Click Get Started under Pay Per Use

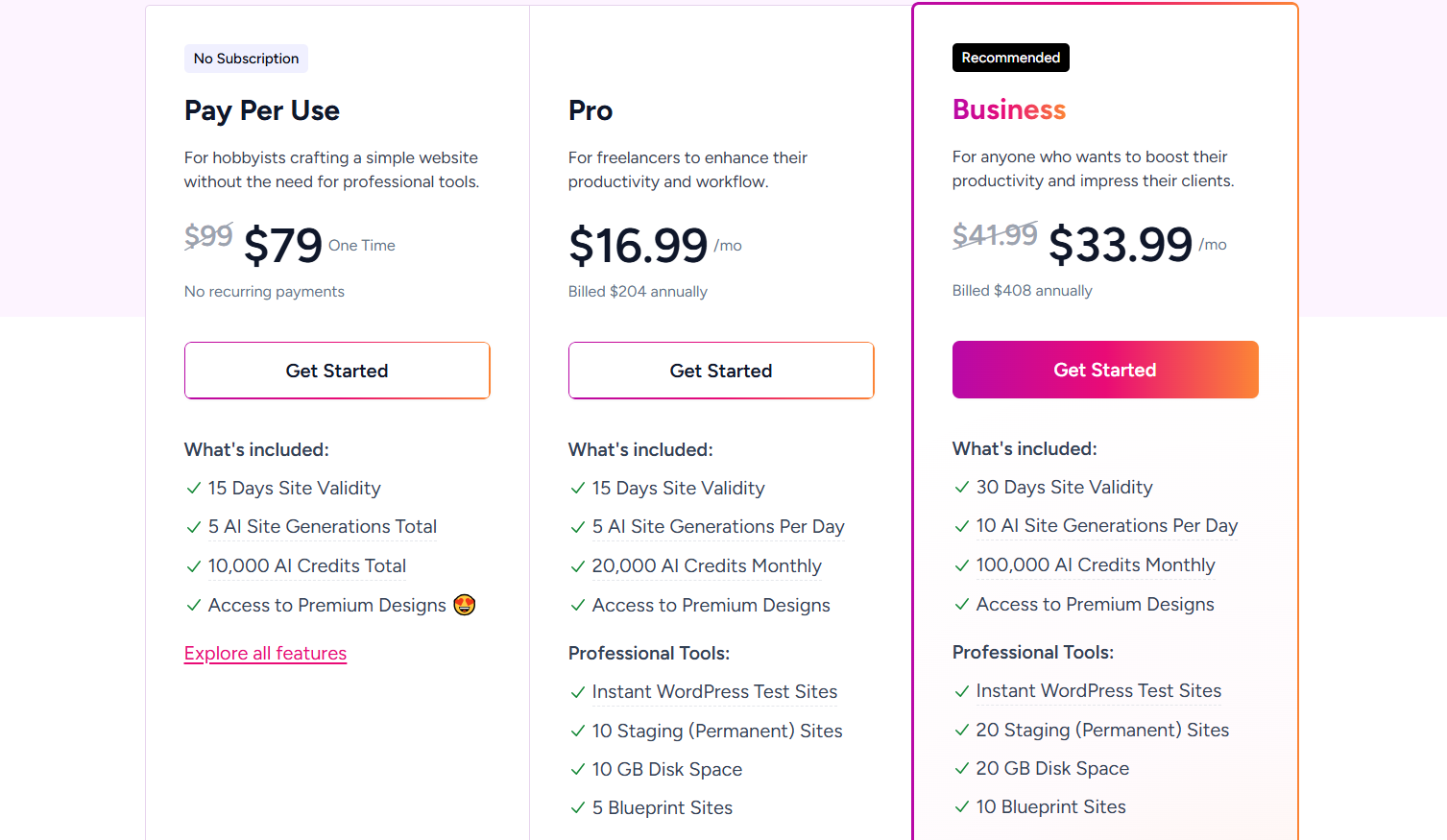tap(337, 371)
